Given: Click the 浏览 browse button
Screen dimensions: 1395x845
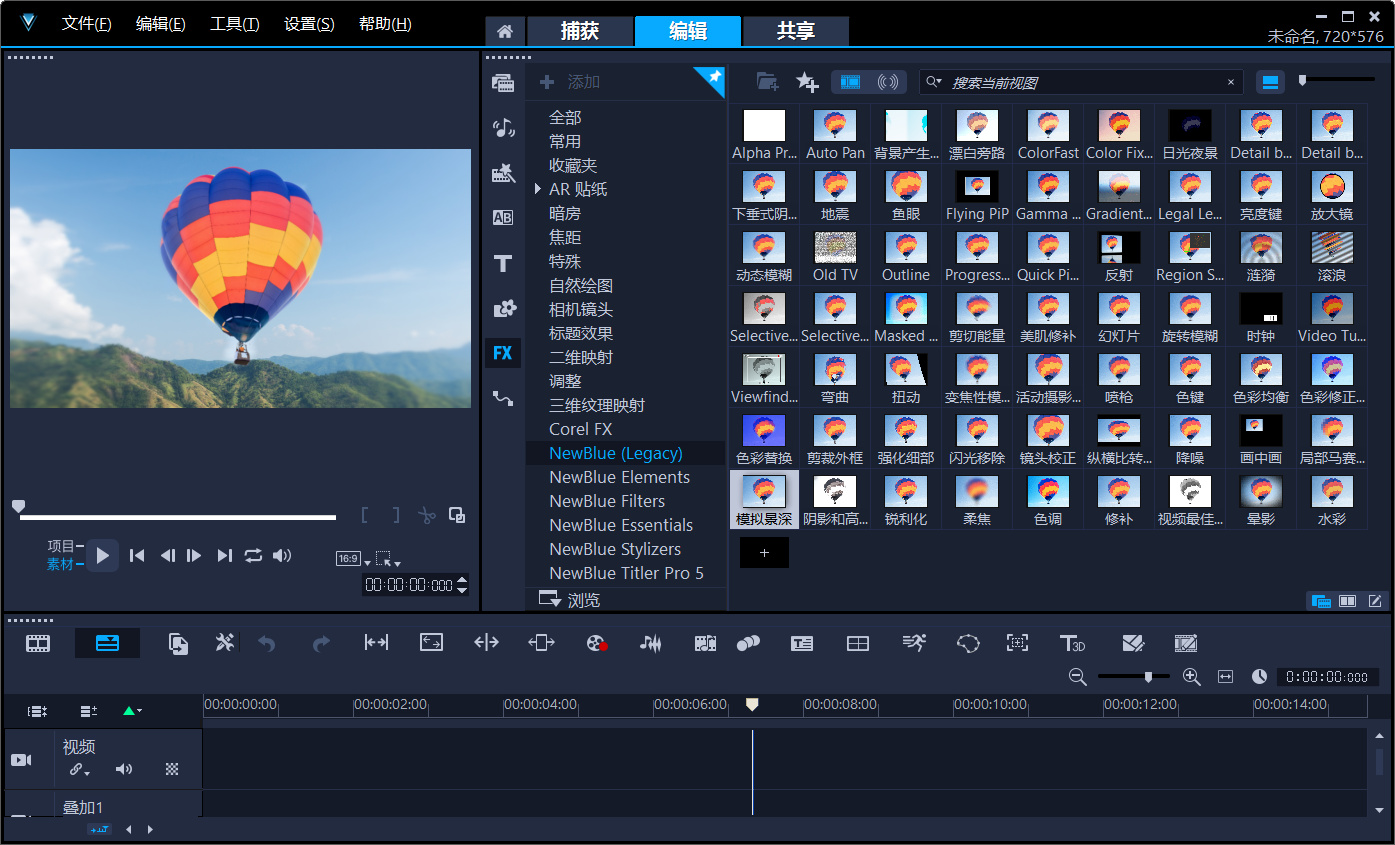Looking at the screenshot, I should tap(570, 600).
